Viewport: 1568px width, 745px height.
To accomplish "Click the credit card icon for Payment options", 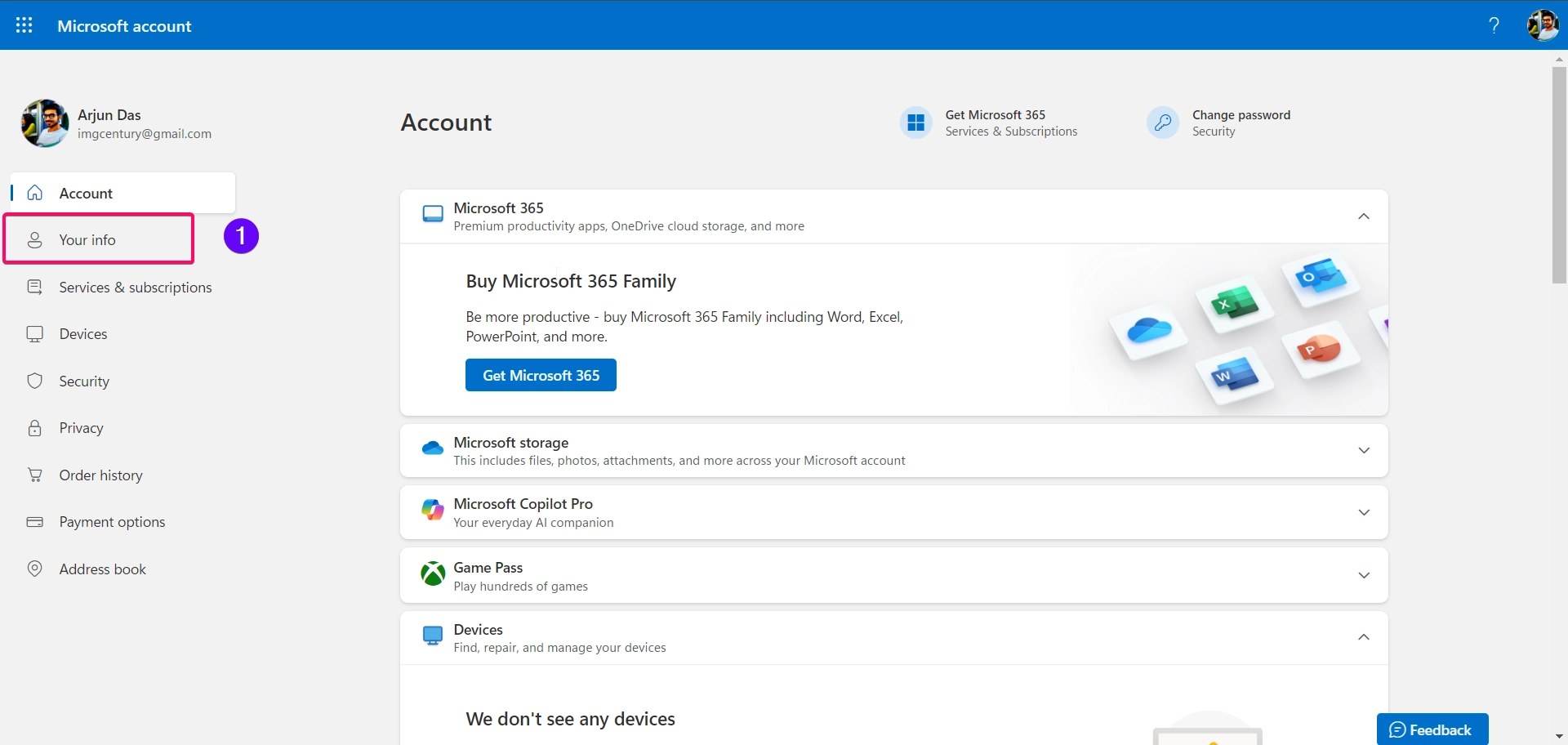I will click(x=35, y=522).
